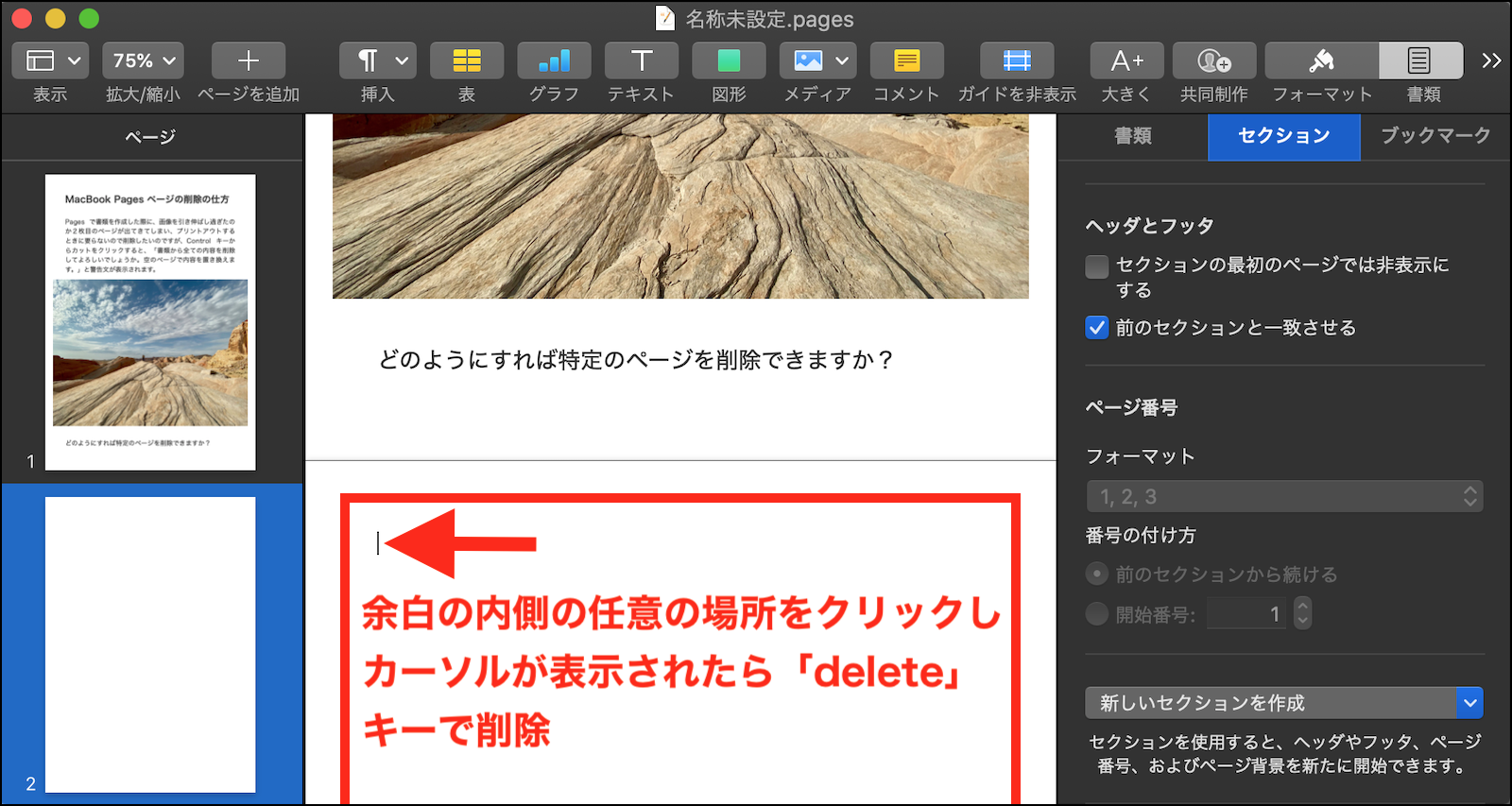Add a text box with テキスト
Screen dimensions: 1512x806
click(x=642, y=60)
